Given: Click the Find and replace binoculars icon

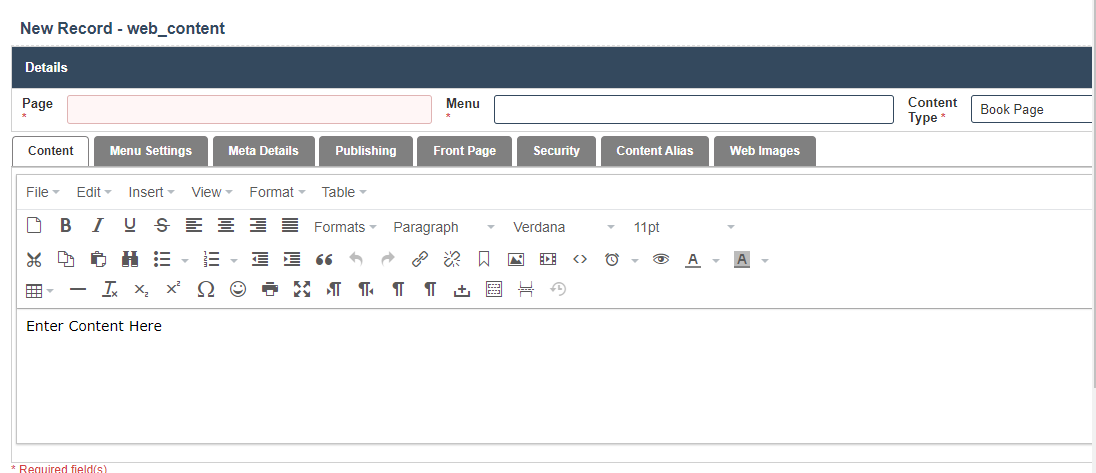Looking at the screenshot, I should tap(130, 259).
